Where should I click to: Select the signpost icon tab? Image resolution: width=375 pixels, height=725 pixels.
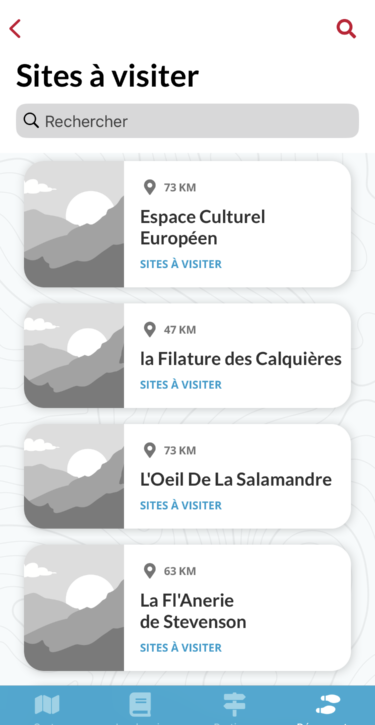pyautogui.click(x=234, y=705)
